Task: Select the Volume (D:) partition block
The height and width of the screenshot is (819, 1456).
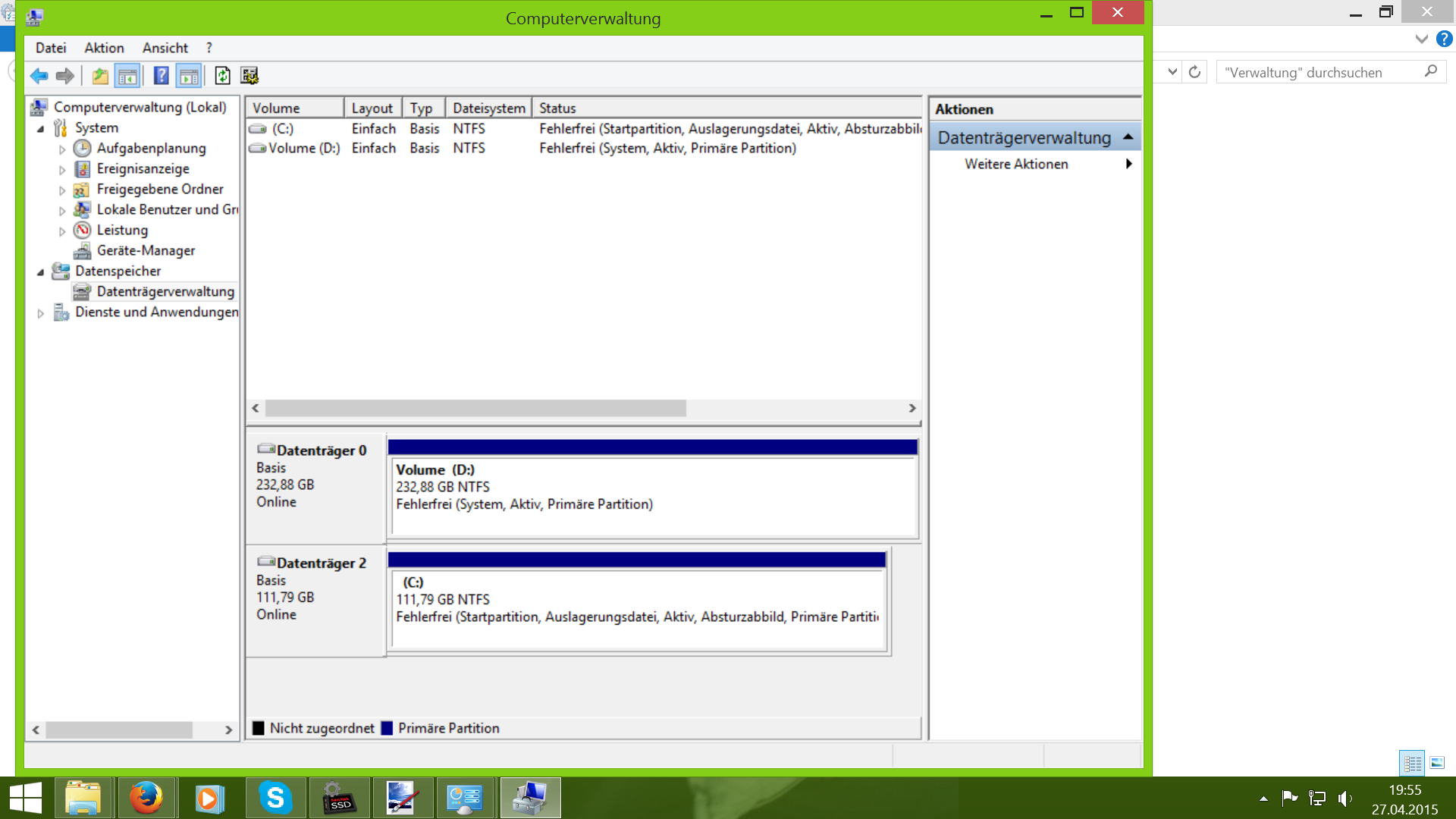Action: [652, 497]
